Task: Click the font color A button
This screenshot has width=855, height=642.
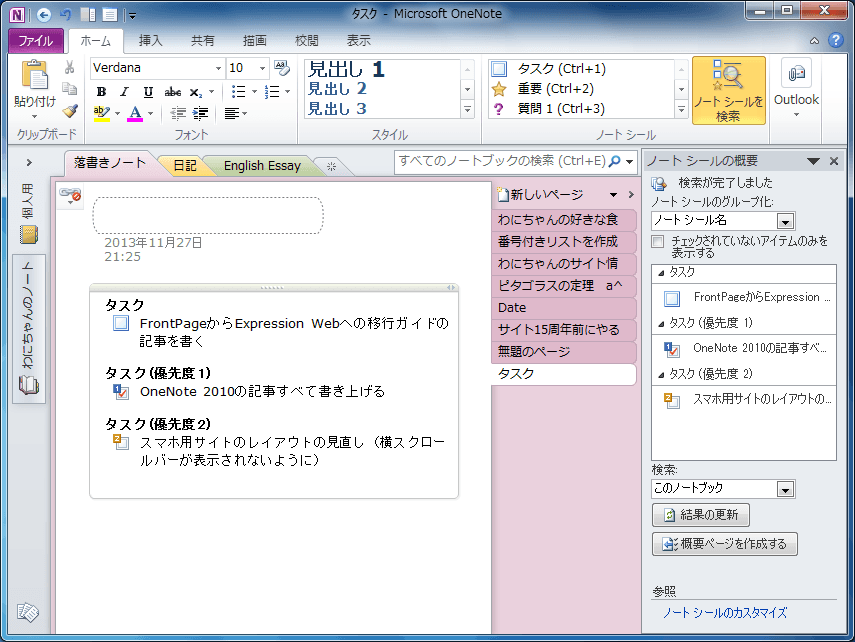Action: [135, 113]
